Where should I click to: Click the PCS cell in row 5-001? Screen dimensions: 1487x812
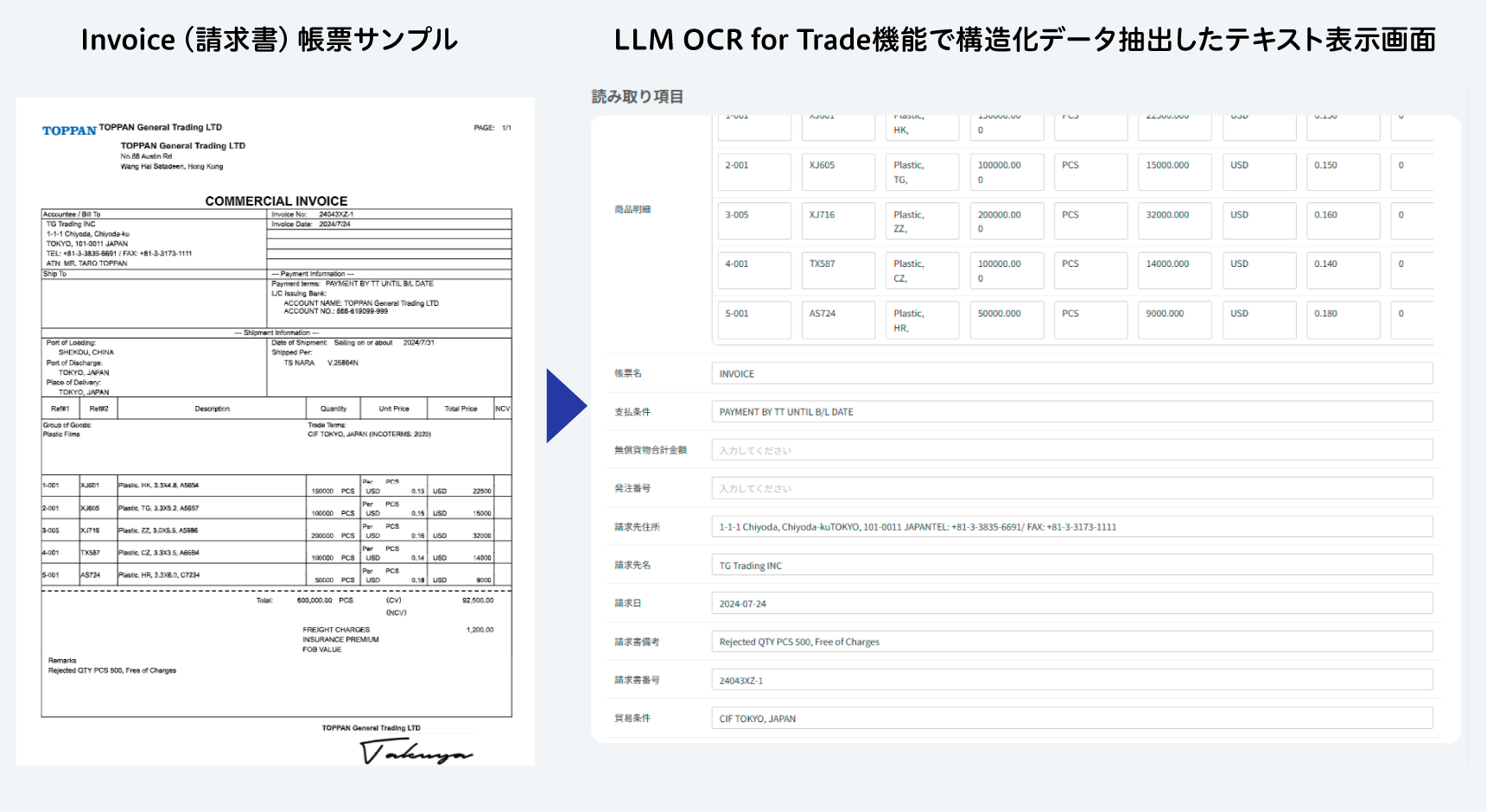coord(1090,320)
